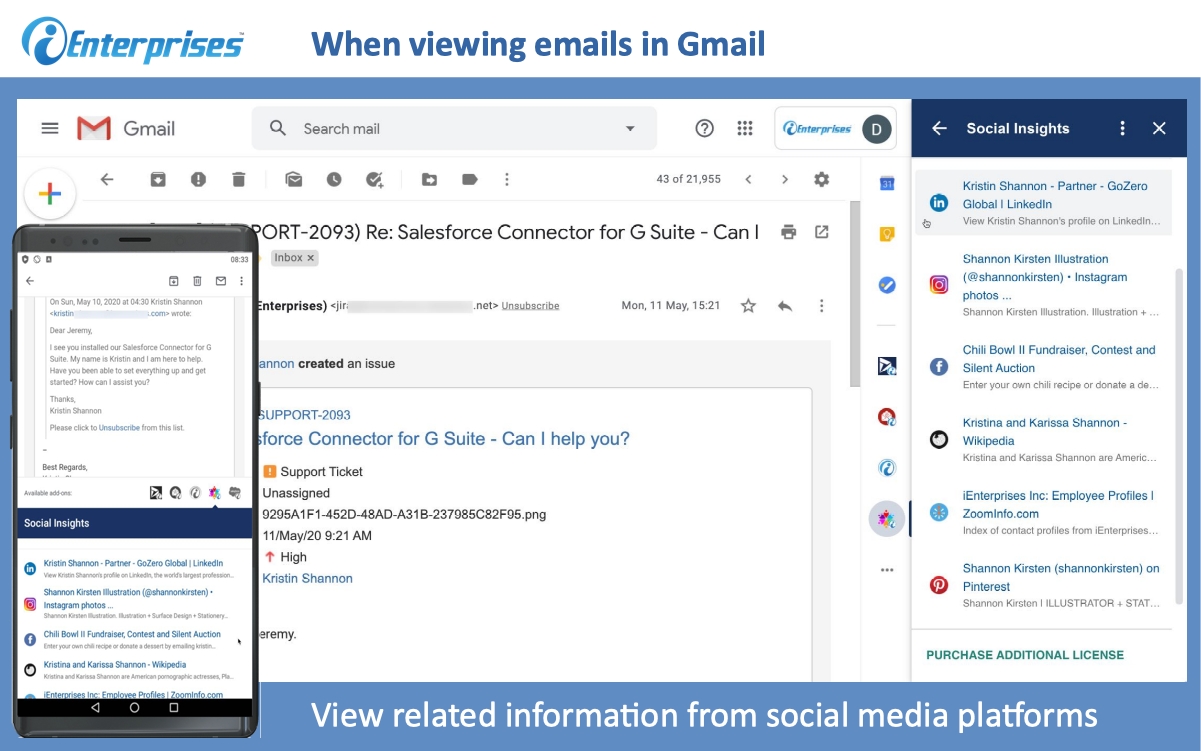Open toolbar More options three dots
1201x751 pixels.
507,179
